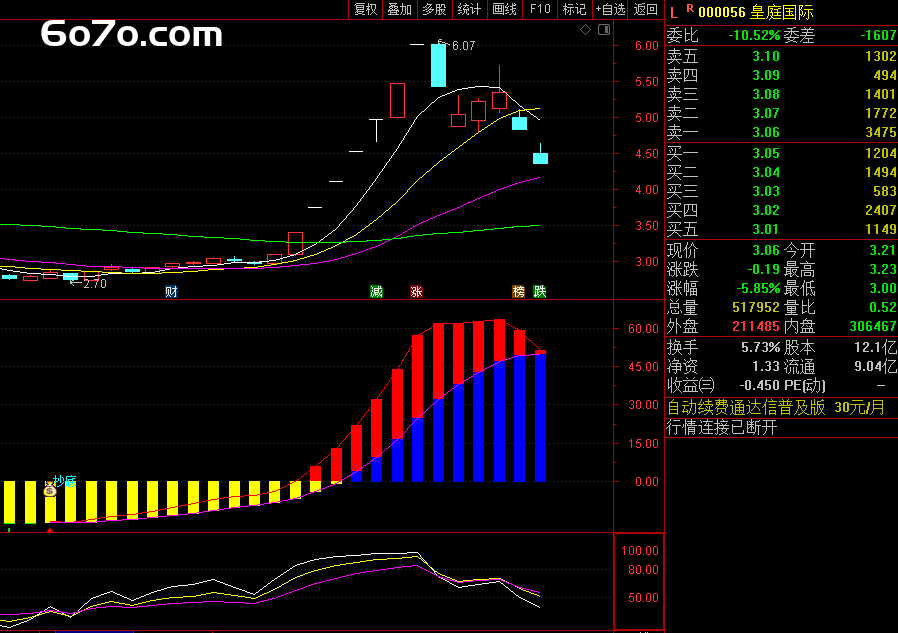Select the 多股 multi-stock view
The width and height of the screenshot is (898, 633).
[x=434, y=9]
